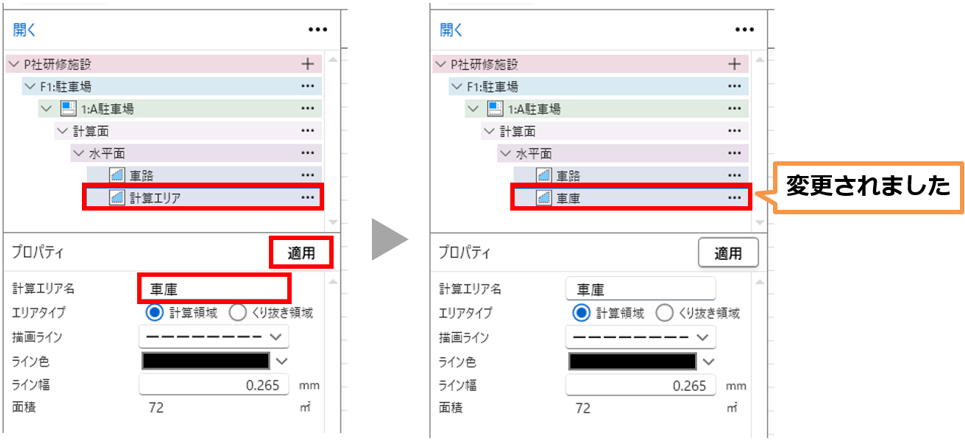Image resolution: width=965 pixels, height=442 pixels.
Task: Select the 計算領域 radio button in left panel
Action: click(x=155, y=312)
